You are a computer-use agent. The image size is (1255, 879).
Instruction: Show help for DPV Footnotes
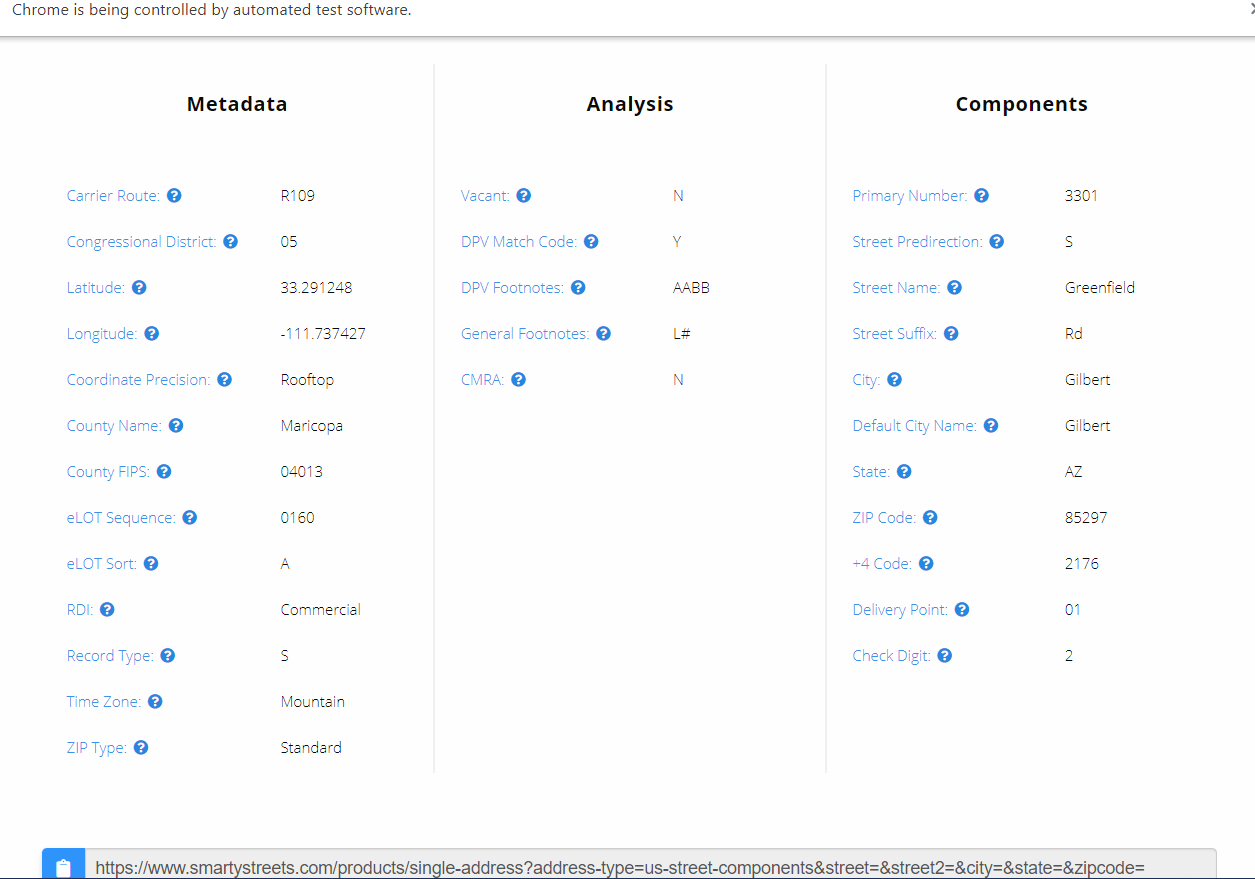[x=578, y=288]
